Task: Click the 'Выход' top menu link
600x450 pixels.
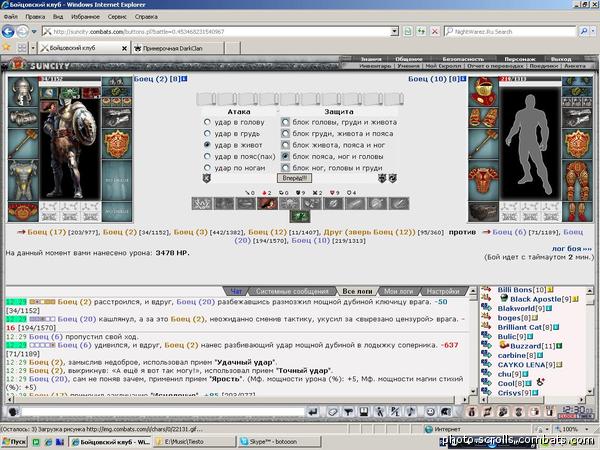Action: [x=561, y=59]
